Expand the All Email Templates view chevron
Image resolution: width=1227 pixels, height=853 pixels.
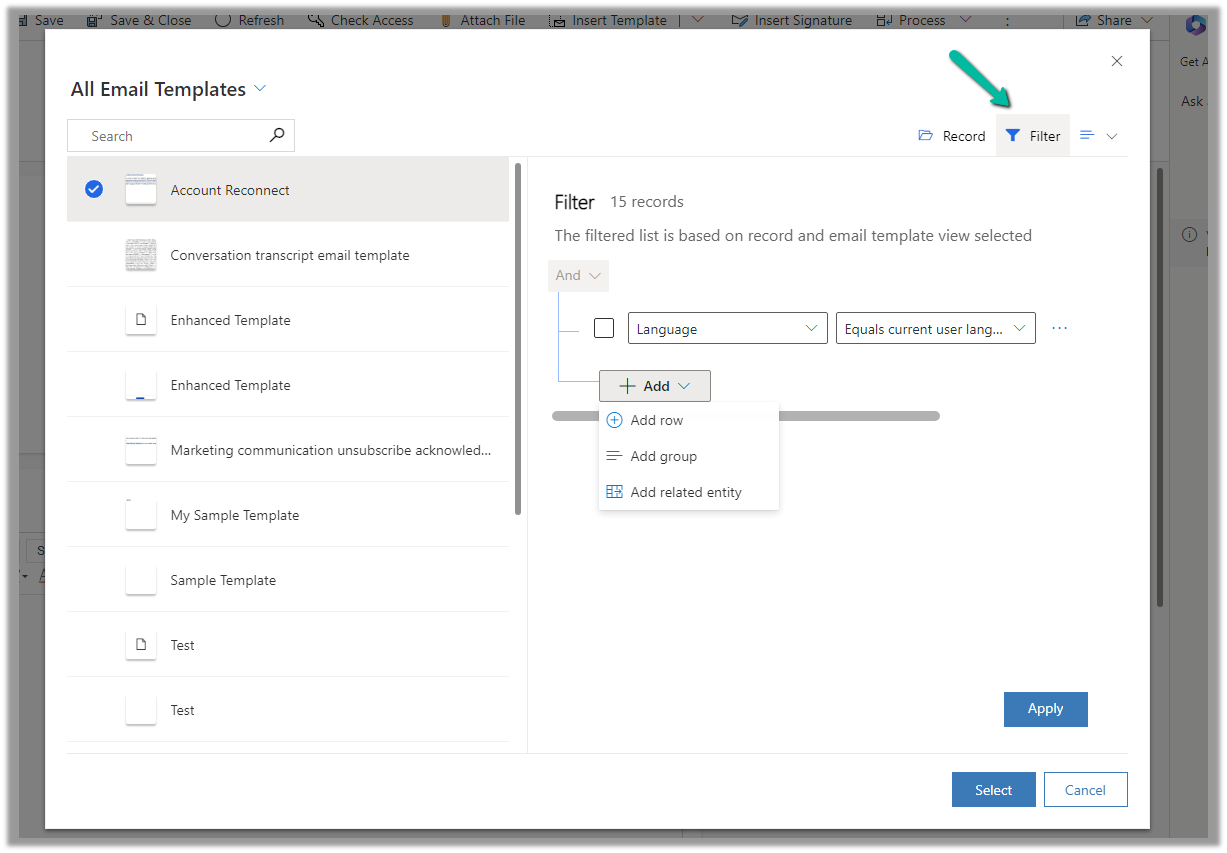pos(260,88)
